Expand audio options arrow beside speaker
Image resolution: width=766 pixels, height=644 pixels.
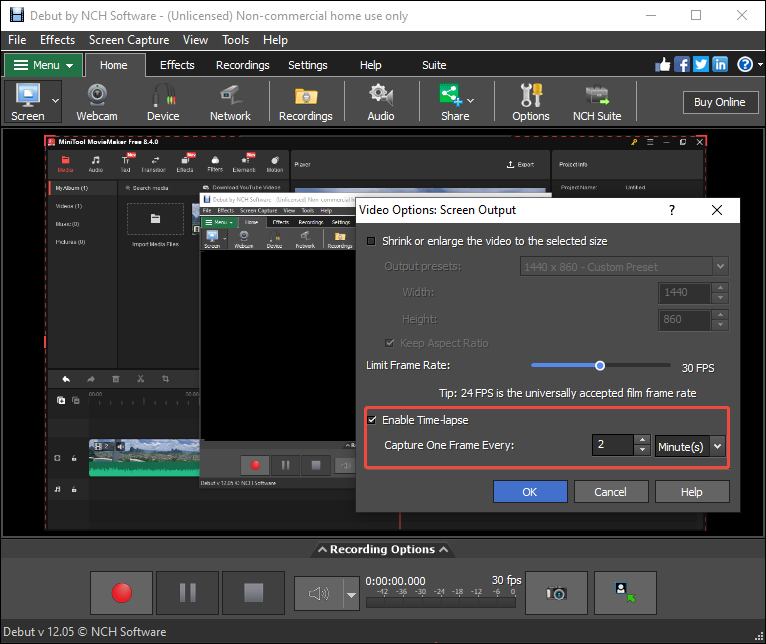(351, 594)
